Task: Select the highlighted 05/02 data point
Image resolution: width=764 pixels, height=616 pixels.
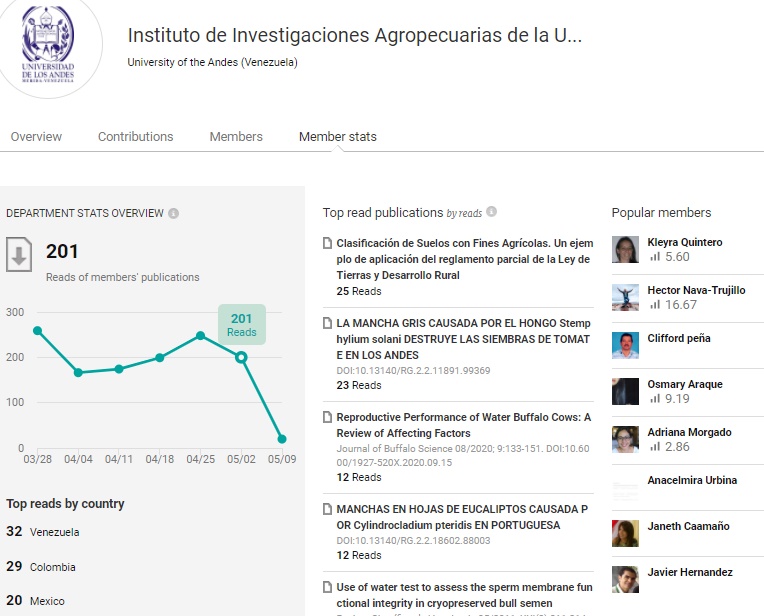Action: pos(241,358)
